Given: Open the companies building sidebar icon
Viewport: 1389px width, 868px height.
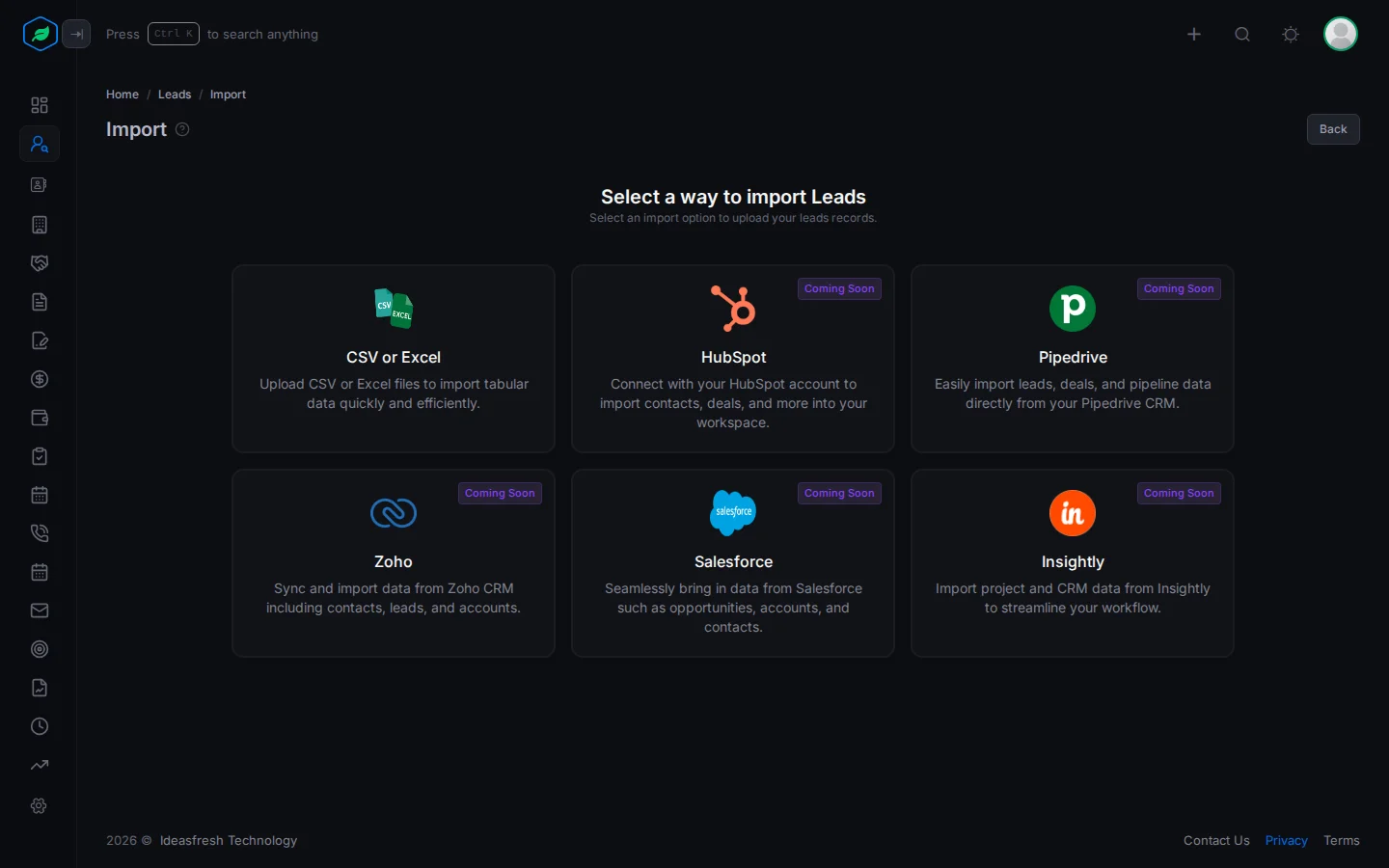Looking at the screenshot, I should pyautogui.click(x=40, y=225).
